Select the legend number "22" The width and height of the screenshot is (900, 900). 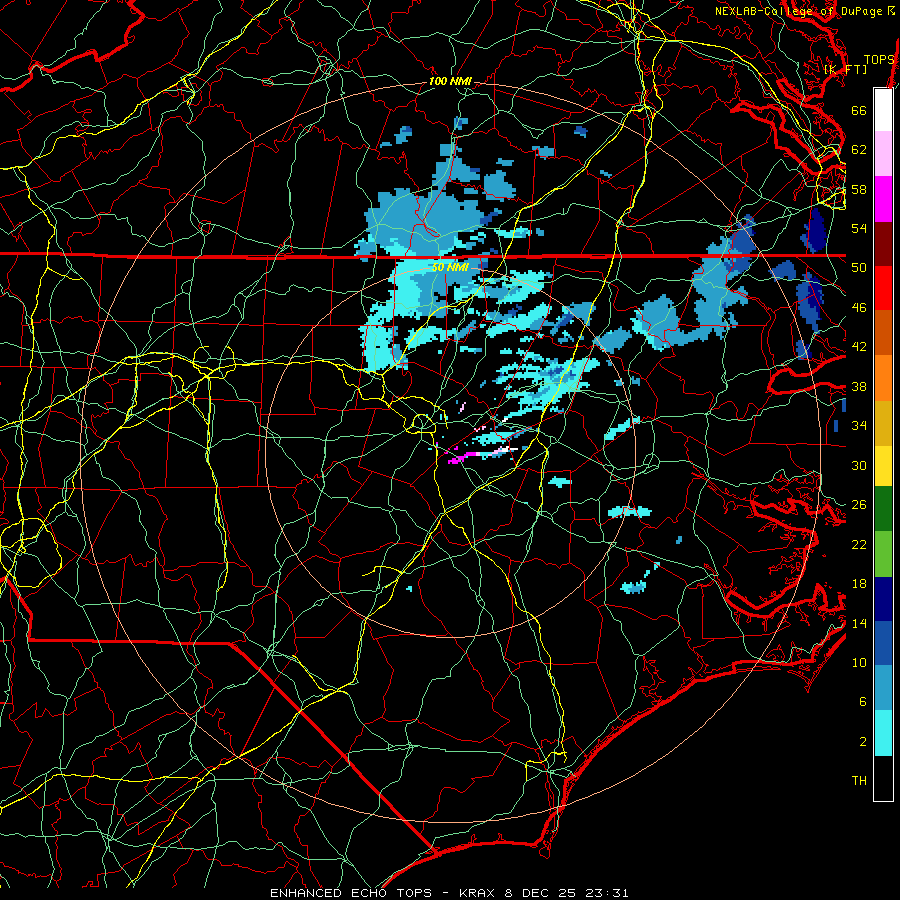[x=859, y=544]
